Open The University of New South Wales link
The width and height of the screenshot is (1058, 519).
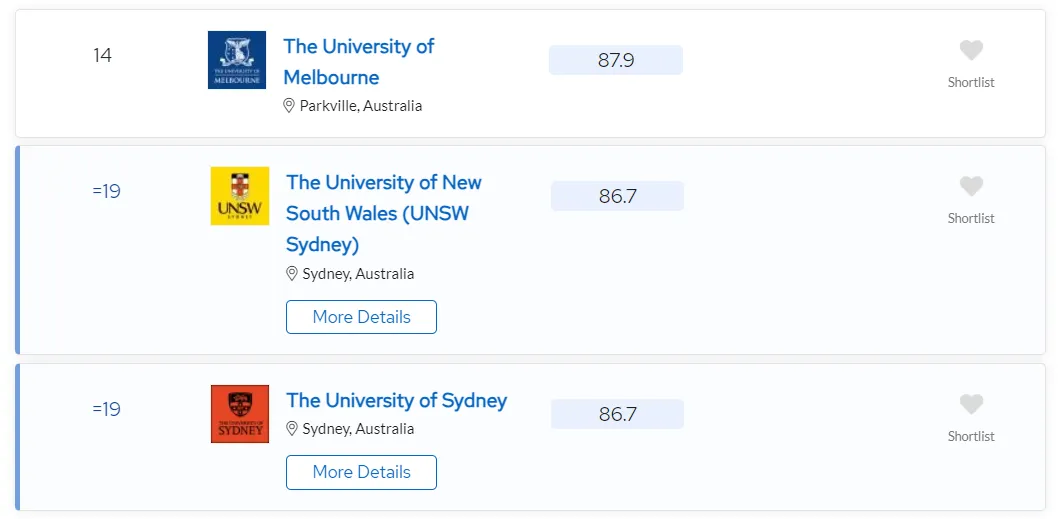[384, 213]
